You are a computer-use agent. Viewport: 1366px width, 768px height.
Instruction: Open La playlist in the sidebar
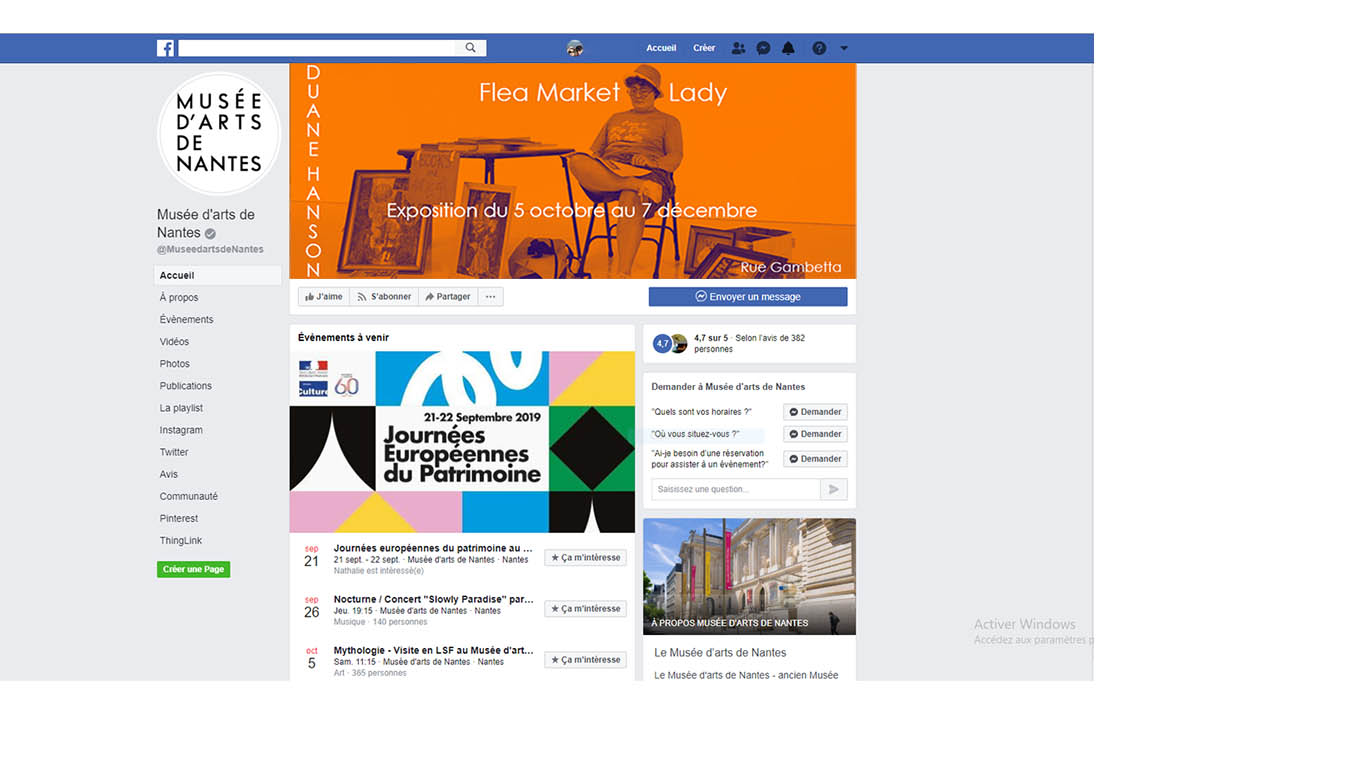pos(181,408)
